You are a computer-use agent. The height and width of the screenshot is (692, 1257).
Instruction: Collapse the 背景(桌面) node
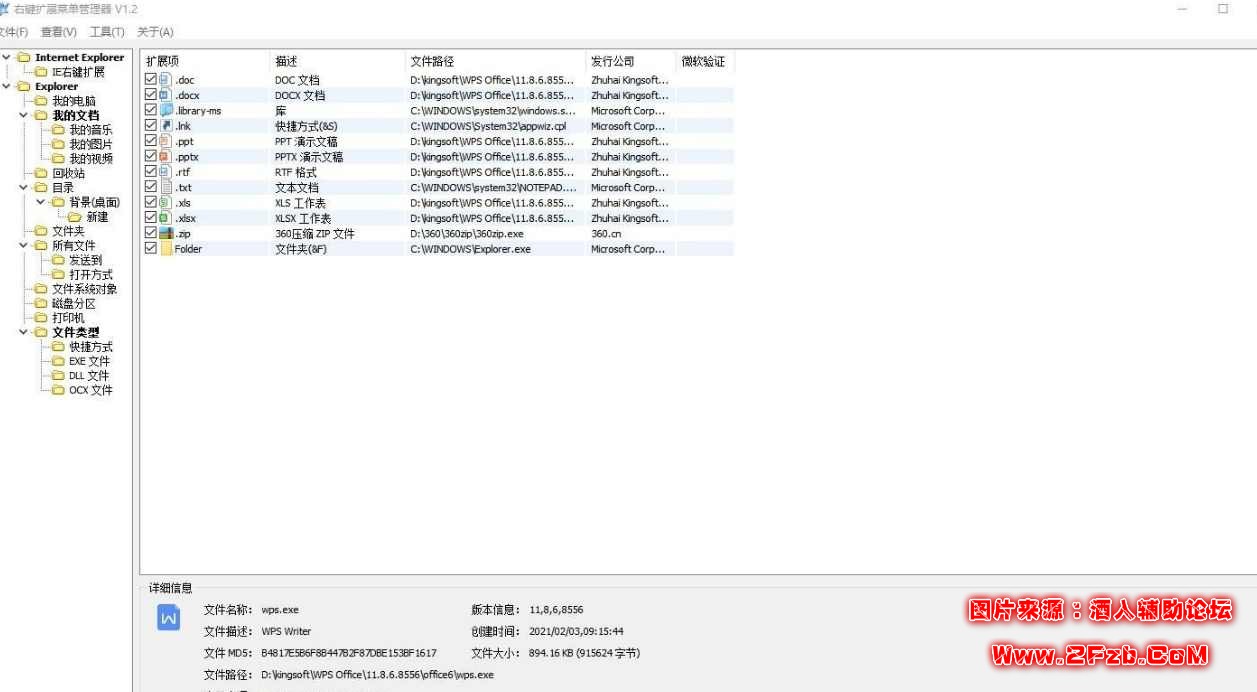pos(40,203)
